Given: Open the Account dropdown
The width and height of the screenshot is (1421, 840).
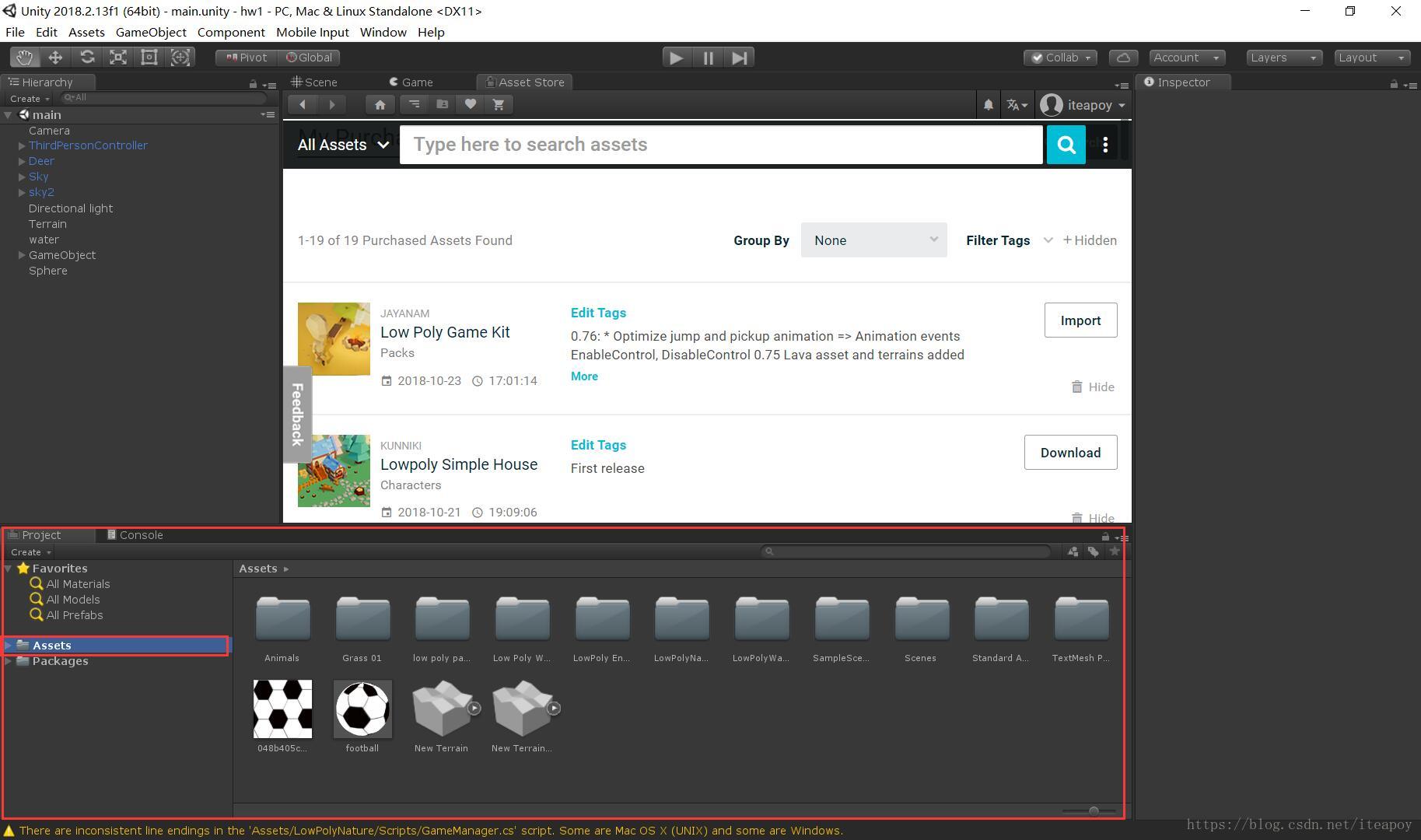Looking at the screenshot, I should (x=1187, y=58).
